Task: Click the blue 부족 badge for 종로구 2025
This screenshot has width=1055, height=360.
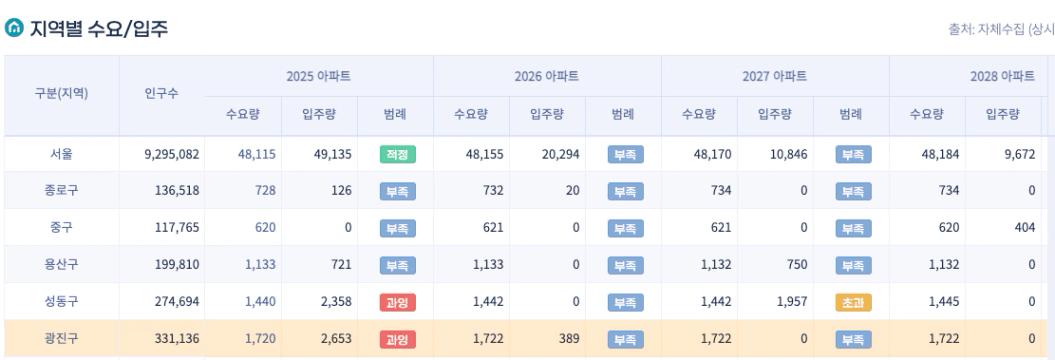Action: (x=397, y=191)
